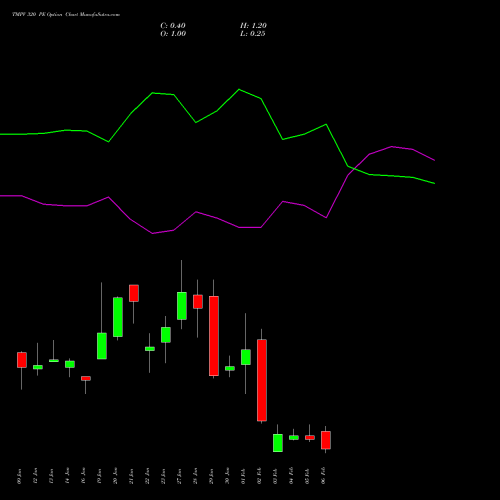Screen dimensions: 500x500
Task: Click the red candlestick for 21 Jan
Action: pyautogui.click(x=134, y=293)
